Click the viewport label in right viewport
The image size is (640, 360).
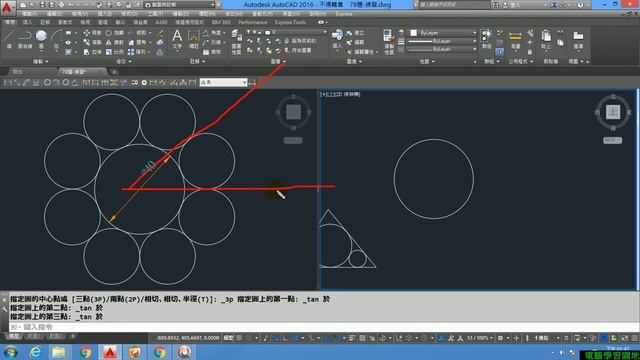click(x=341, y=94)
